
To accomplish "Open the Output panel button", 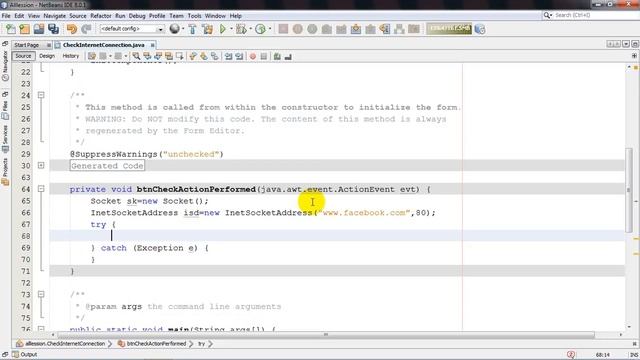I will (25, 354).
